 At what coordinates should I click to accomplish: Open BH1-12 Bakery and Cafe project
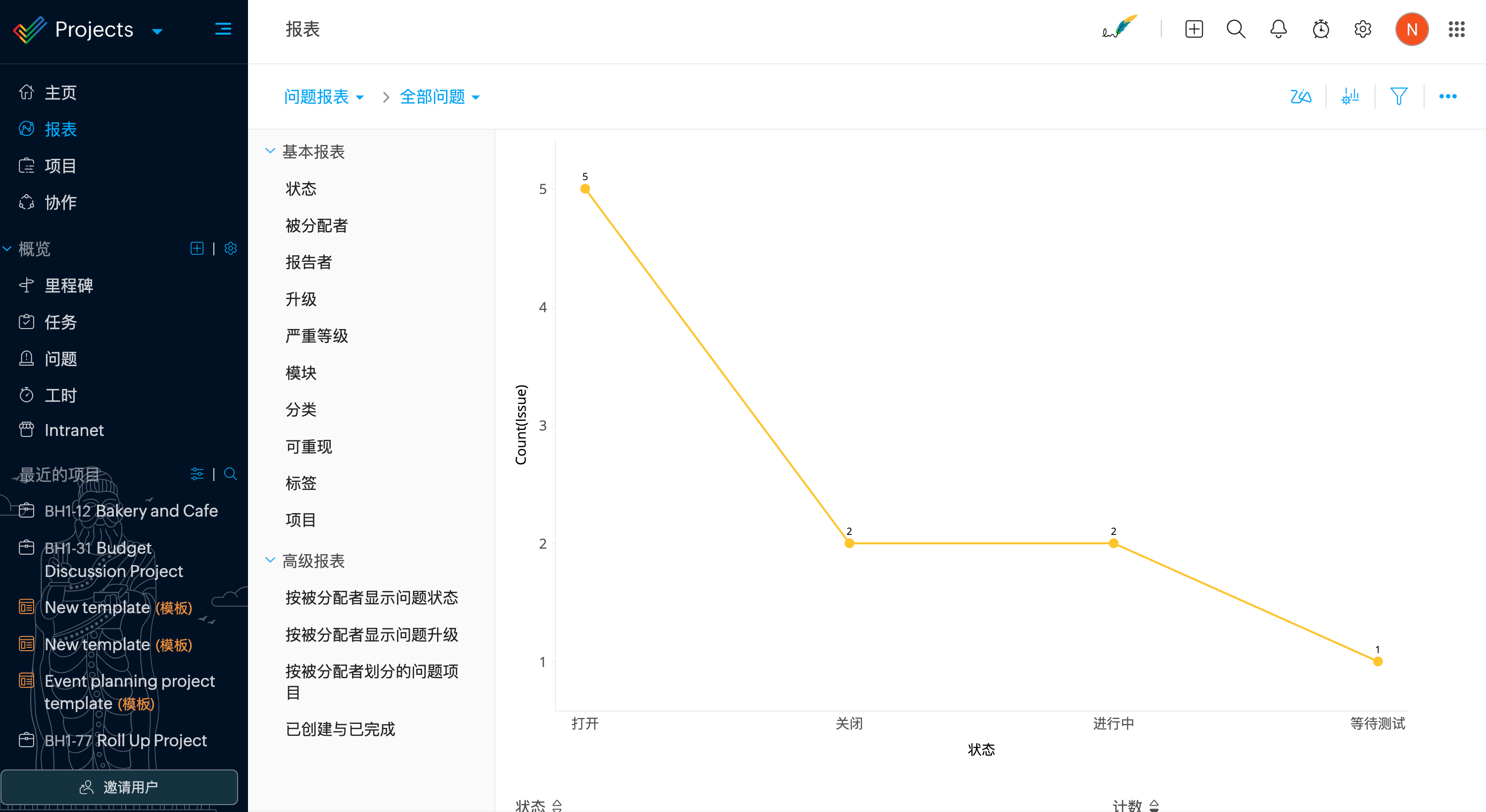(x=131, y=510)
